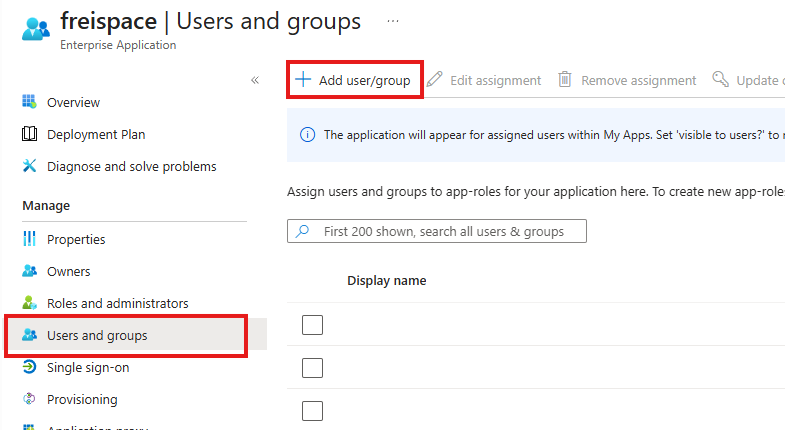Click the plus icon beside Add user/group
785x430 pixels.
(x=303, y=80)
